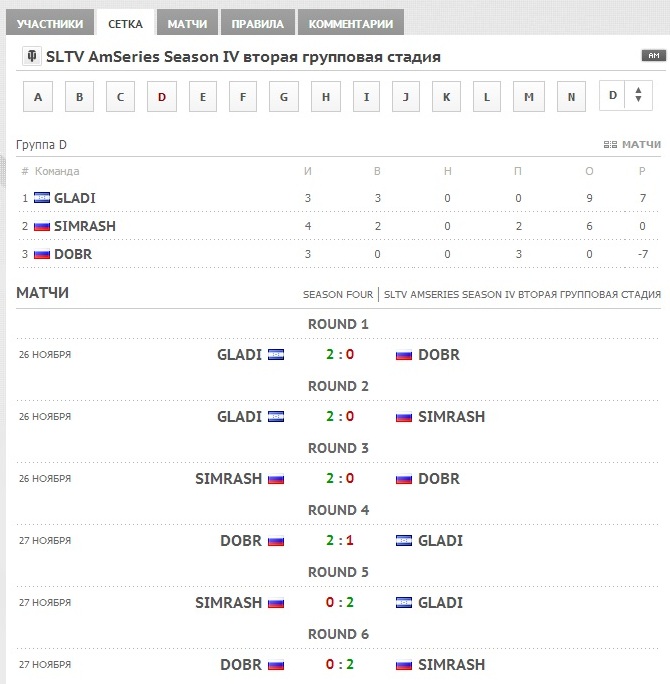
Task: Click the World of Tanks game icon
Action: (32, 56)
